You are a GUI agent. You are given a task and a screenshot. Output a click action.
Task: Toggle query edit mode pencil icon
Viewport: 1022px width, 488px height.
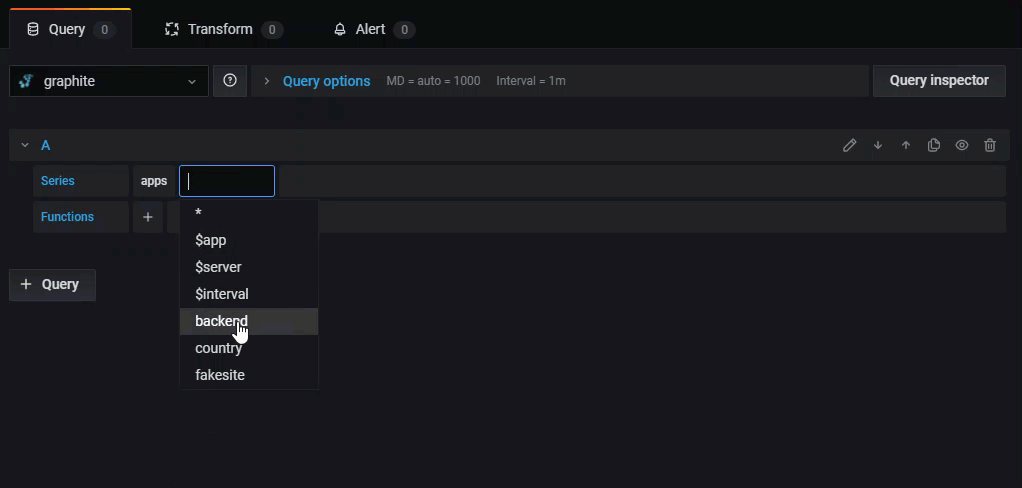tap(849, 145)
